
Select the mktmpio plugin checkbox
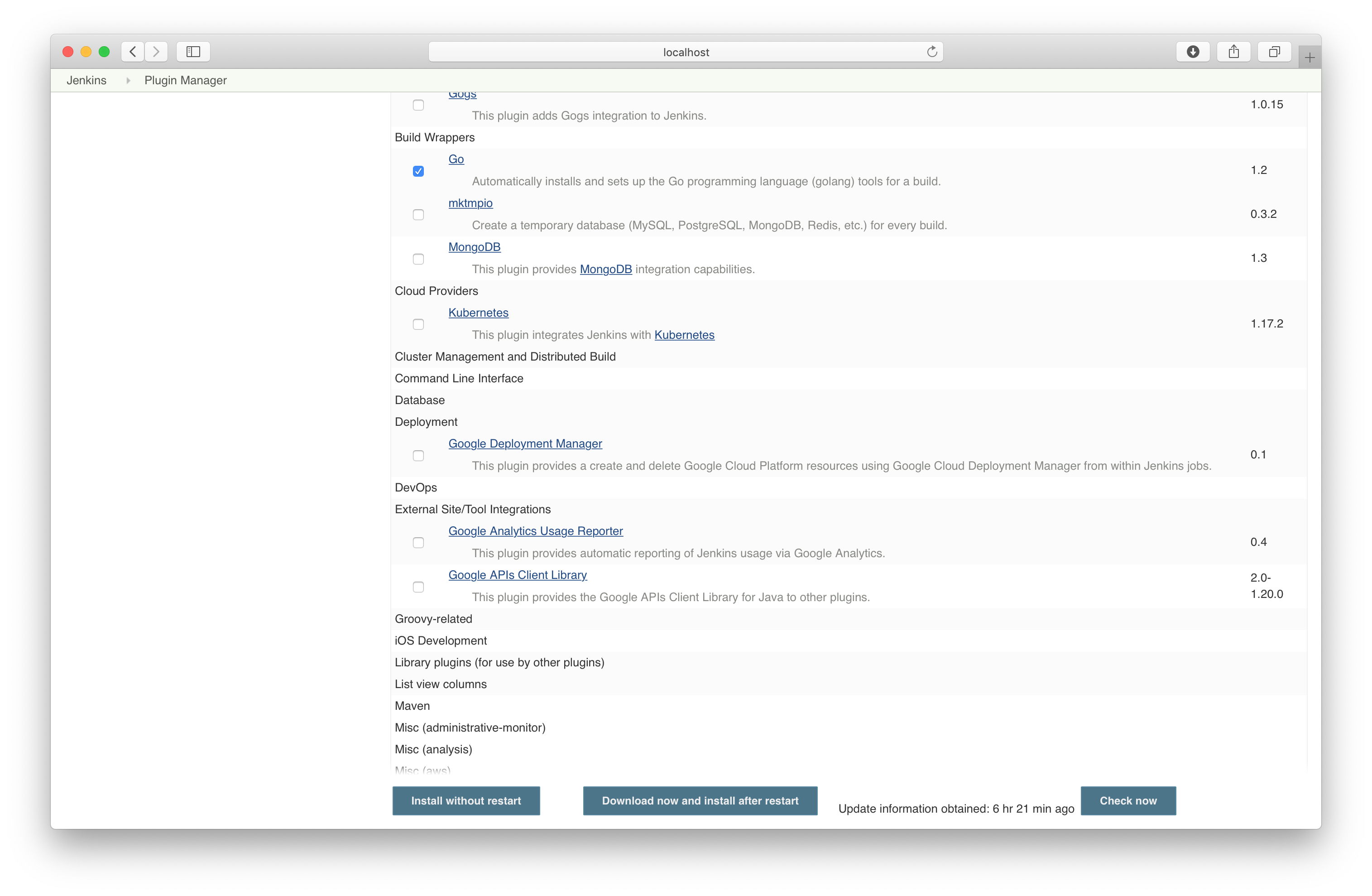coord(418,214)
